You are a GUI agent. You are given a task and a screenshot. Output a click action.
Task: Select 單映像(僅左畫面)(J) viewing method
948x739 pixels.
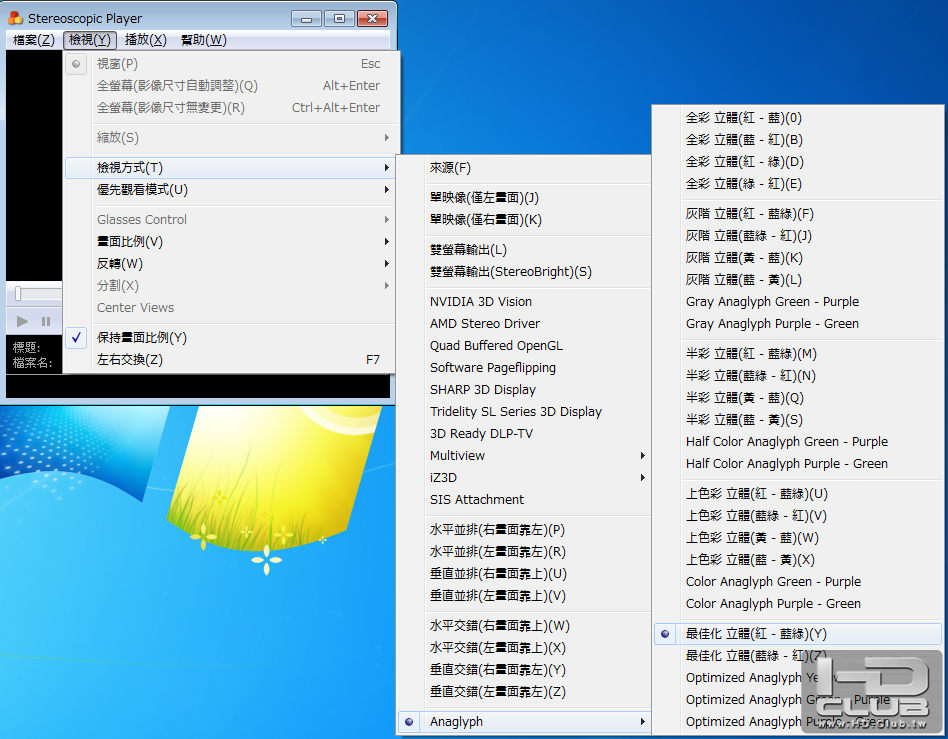(524, 198)
